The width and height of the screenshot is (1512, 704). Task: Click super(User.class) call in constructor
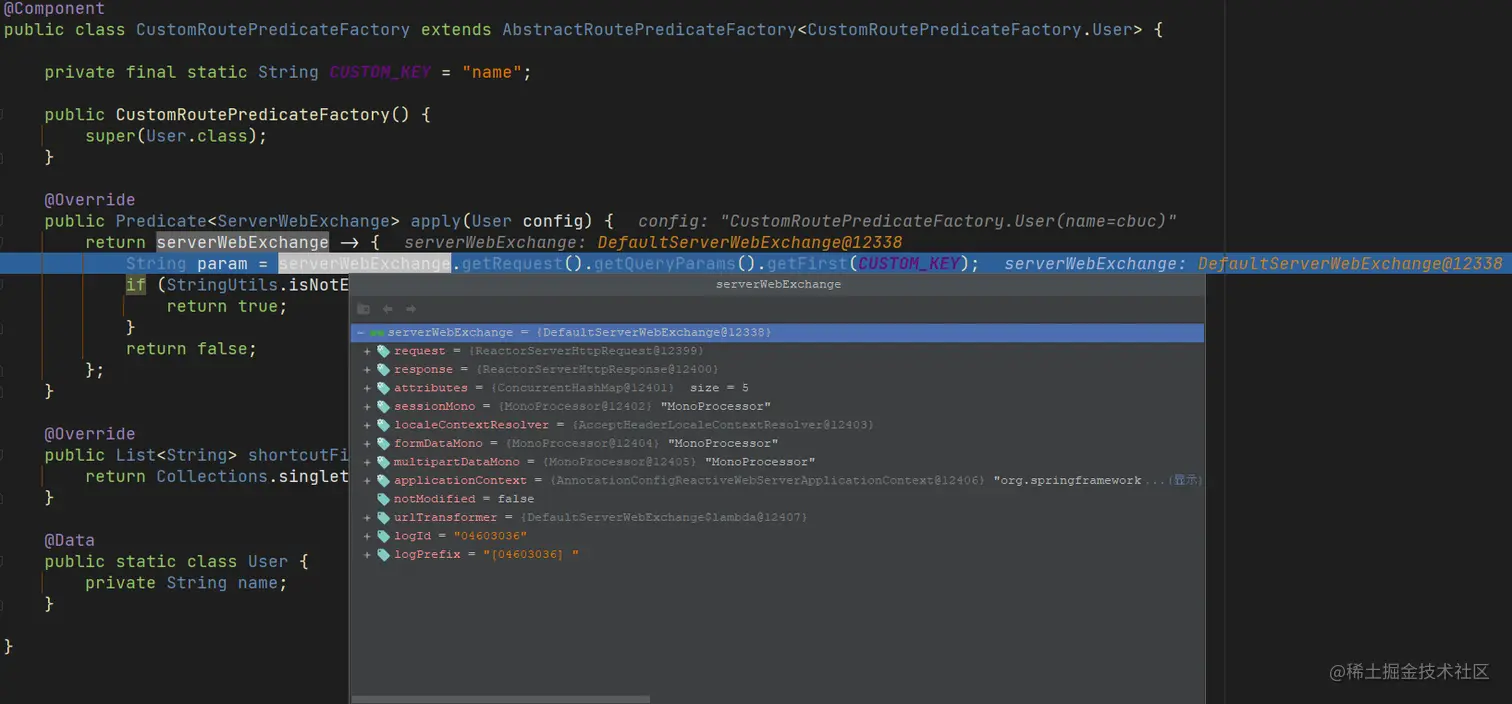pyautogui.click(x=176, y=136)
